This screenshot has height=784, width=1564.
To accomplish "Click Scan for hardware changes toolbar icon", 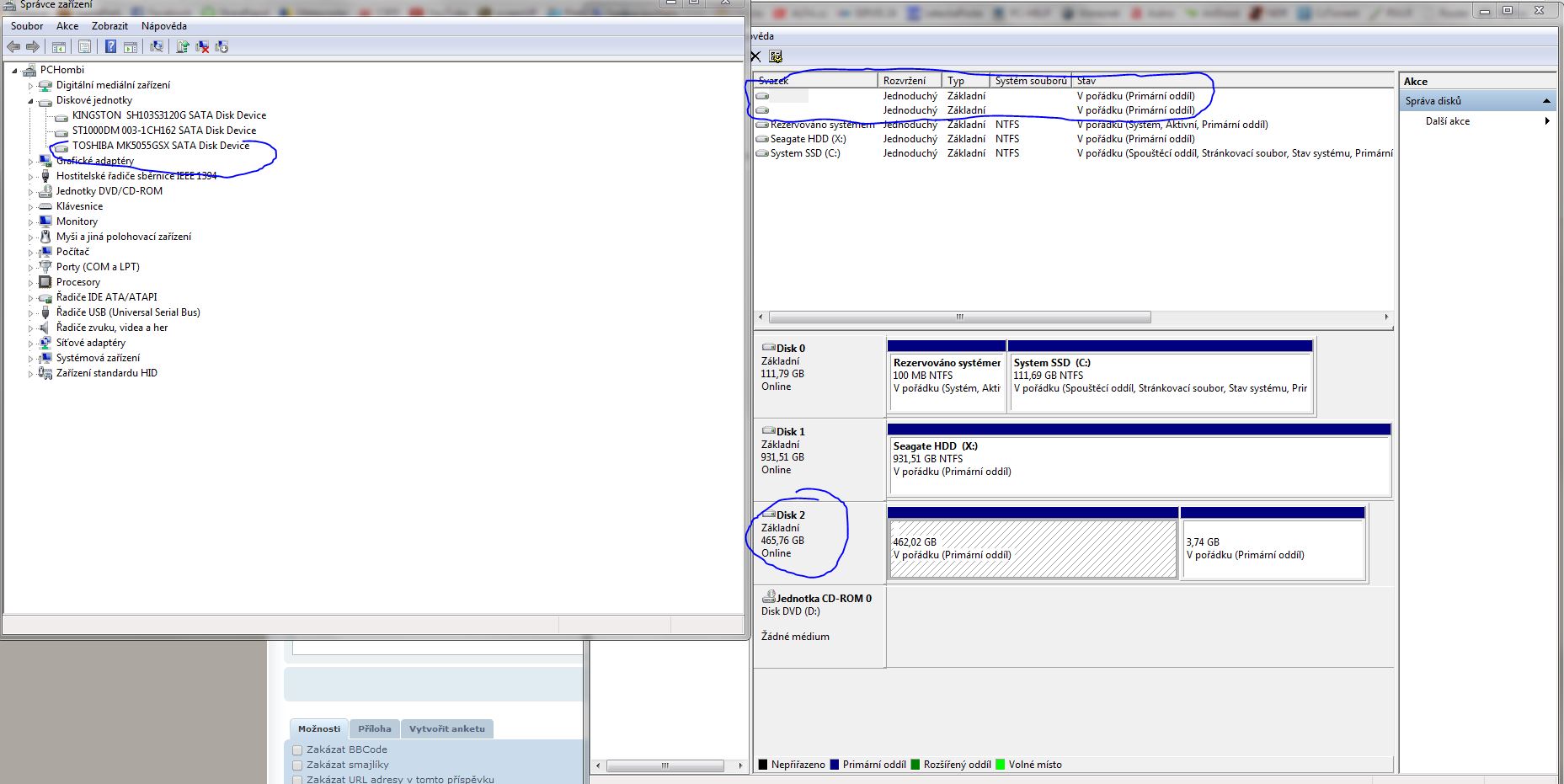I will click(156, 47).
